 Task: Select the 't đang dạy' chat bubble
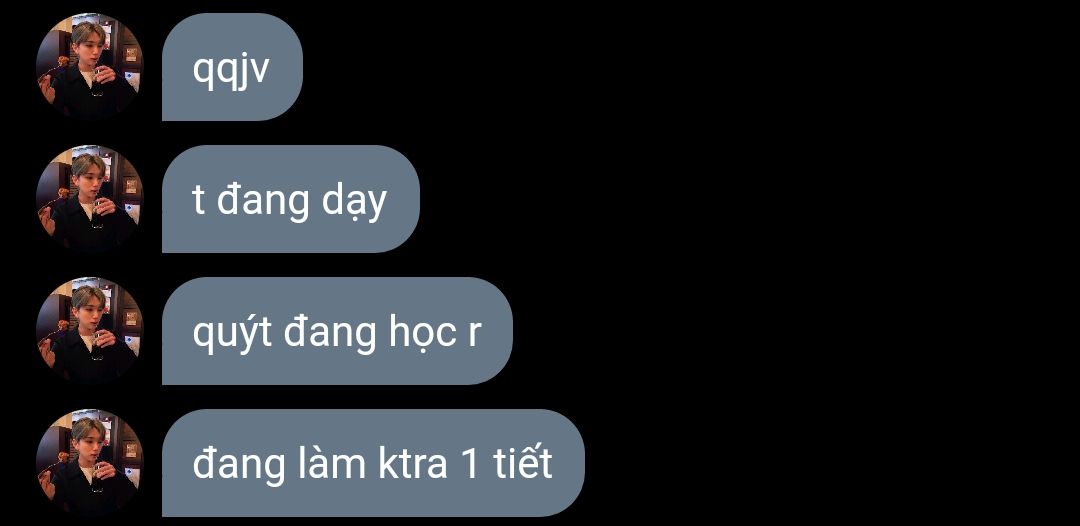[291, 199]
